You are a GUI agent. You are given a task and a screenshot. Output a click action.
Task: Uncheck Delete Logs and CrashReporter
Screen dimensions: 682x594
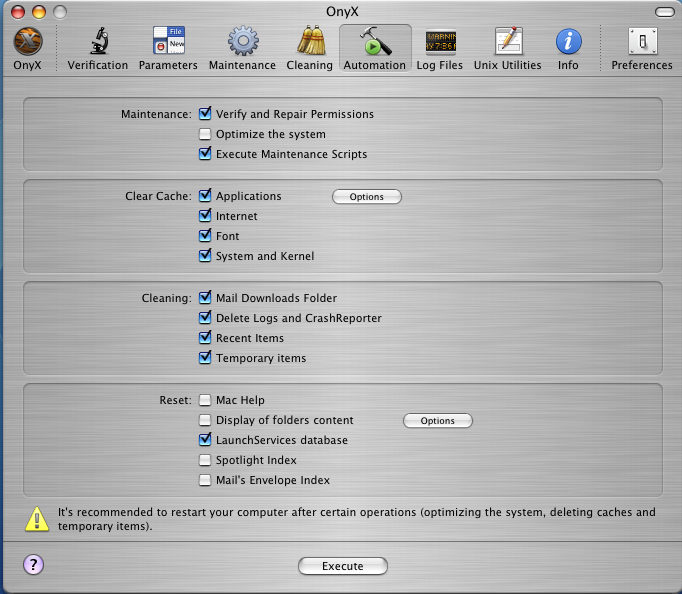205,317
